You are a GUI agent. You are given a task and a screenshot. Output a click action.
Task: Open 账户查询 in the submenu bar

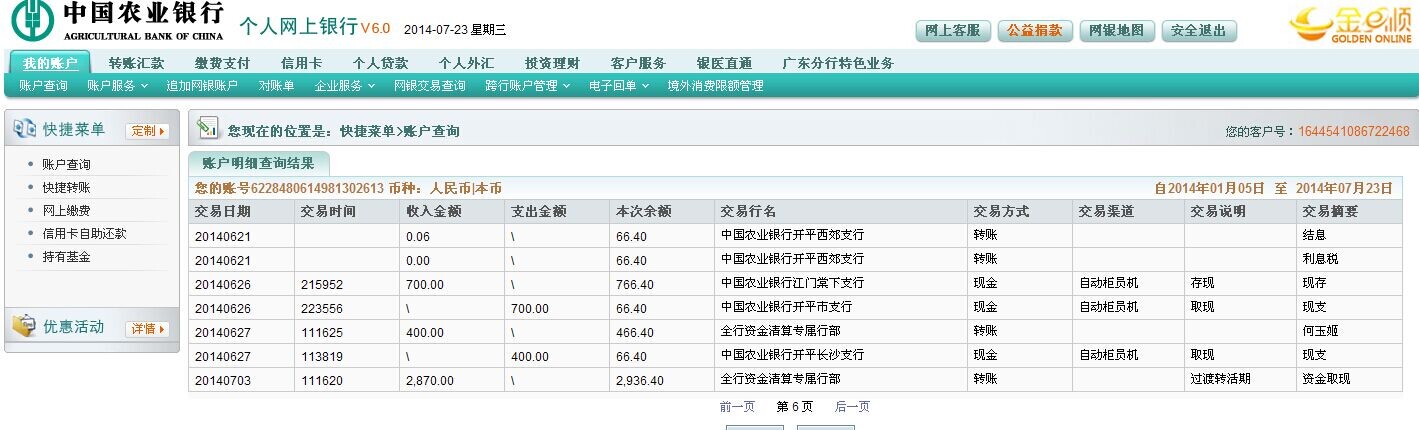(x=43, y=86)
